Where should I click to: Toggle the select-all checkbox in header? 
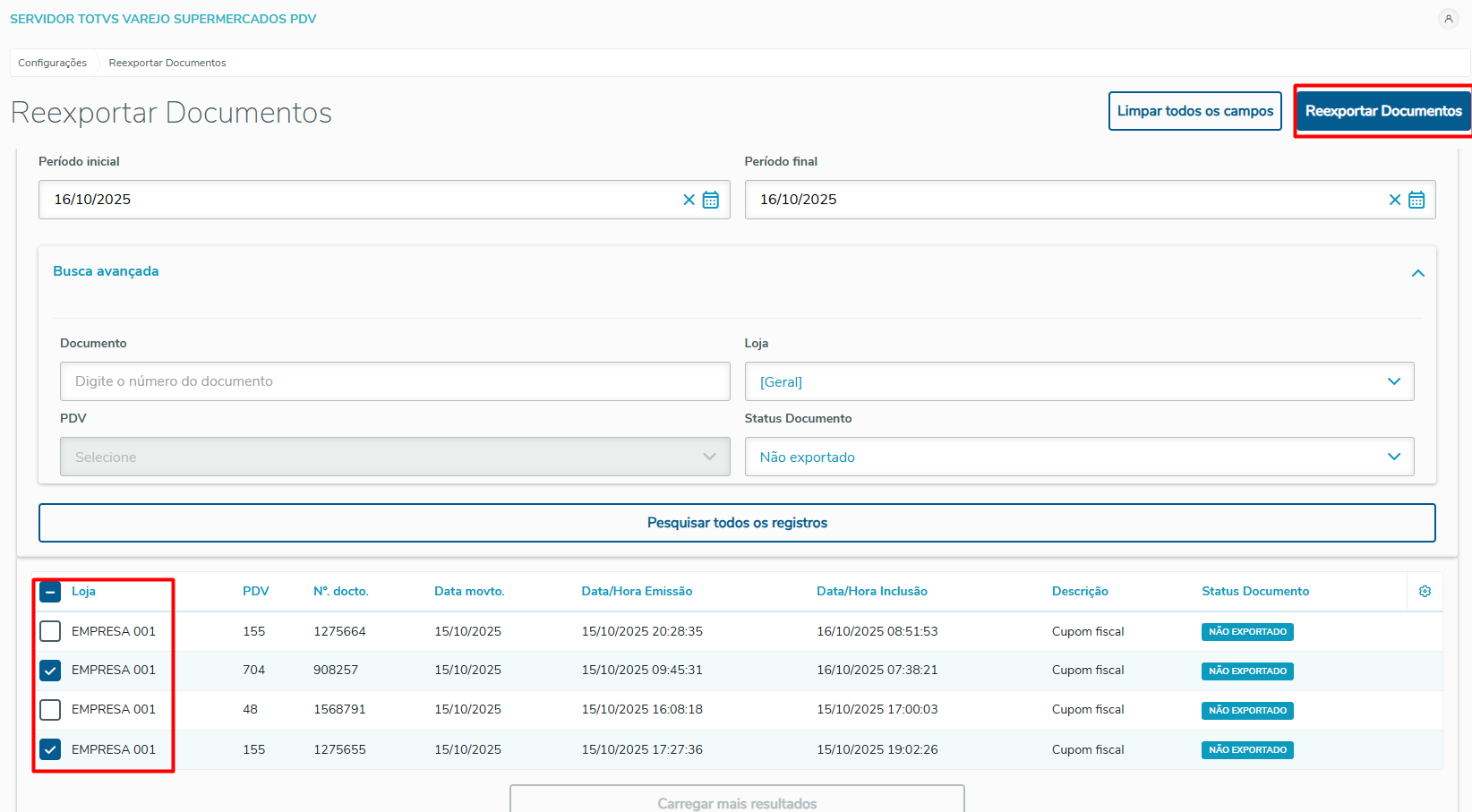click(x=50, y=592)
